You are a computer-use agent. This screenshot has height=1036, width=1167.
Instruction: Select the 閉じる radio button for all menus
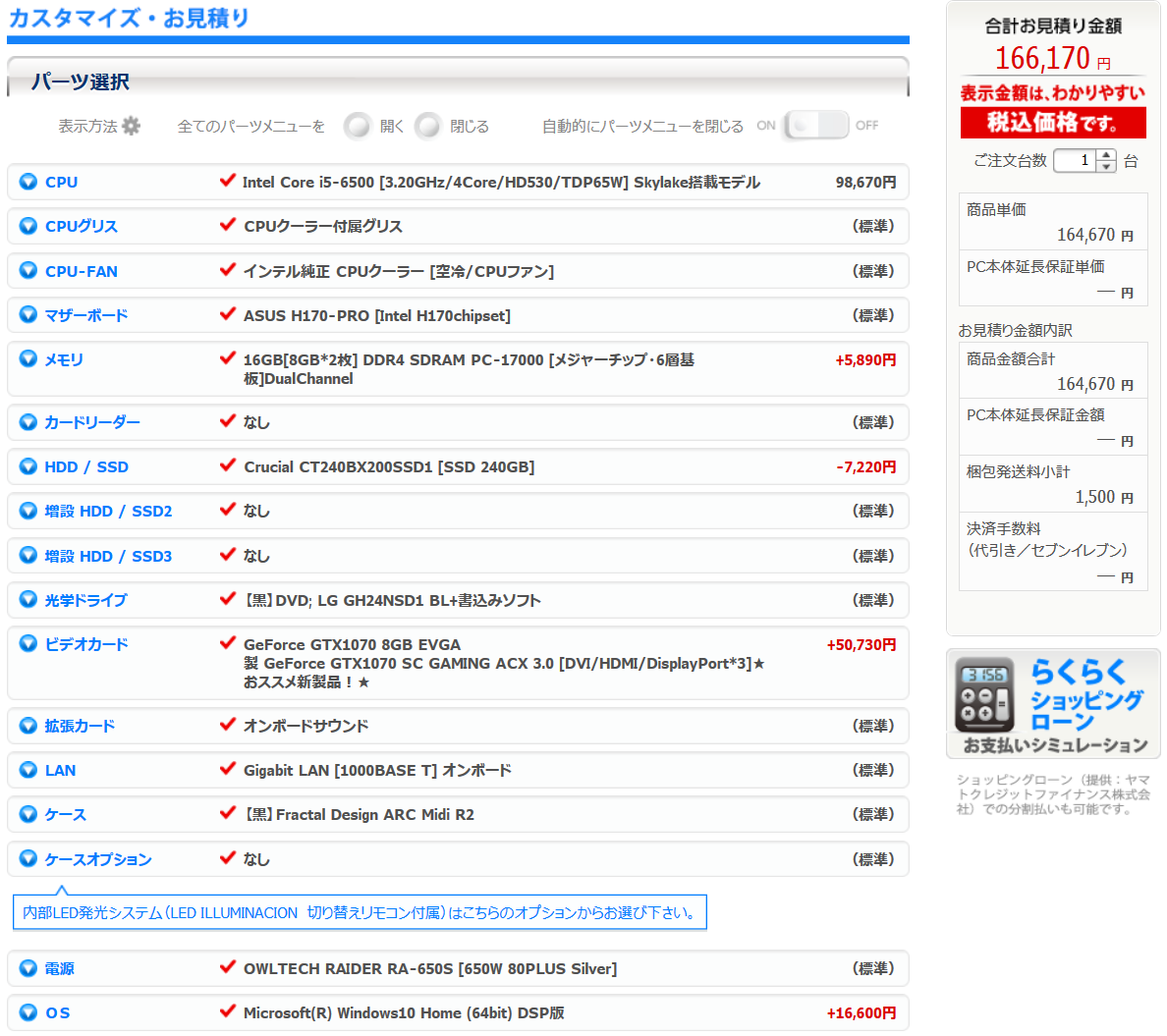(x=428, y=126)
